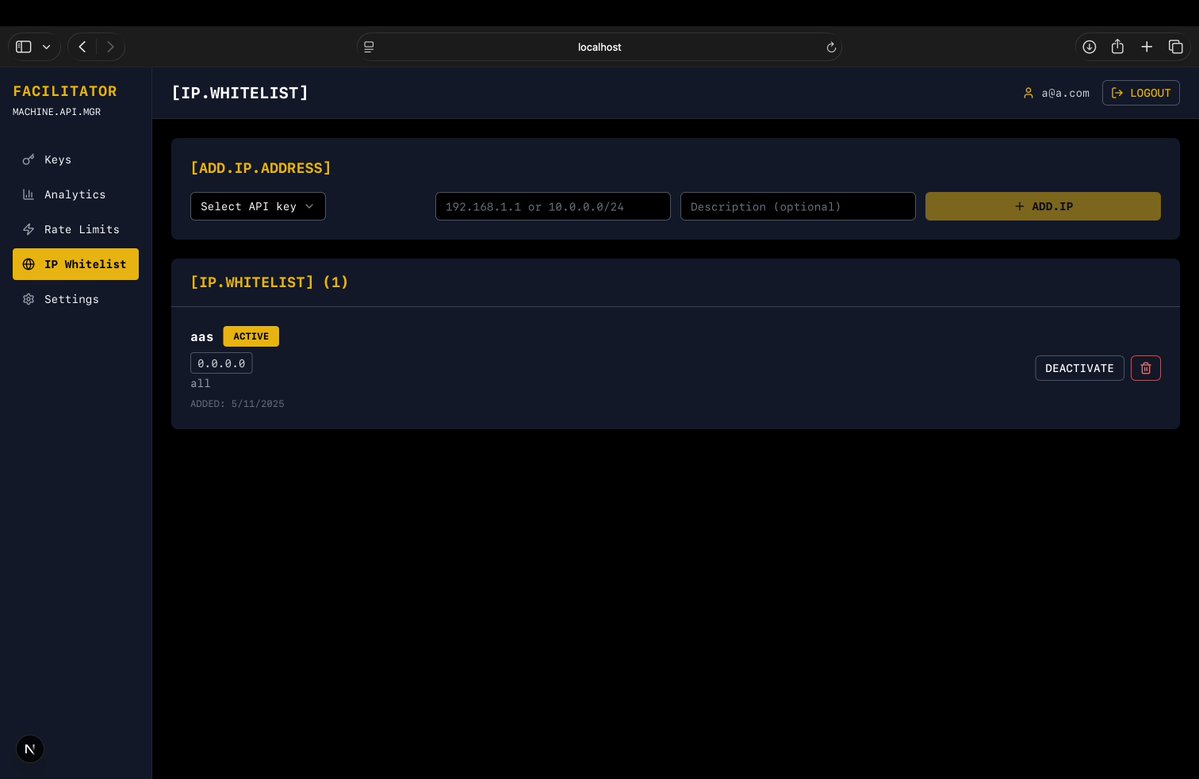Open Analytics from the sidebar
This screenshot has height=779, width=1199.
click(75, 194)
